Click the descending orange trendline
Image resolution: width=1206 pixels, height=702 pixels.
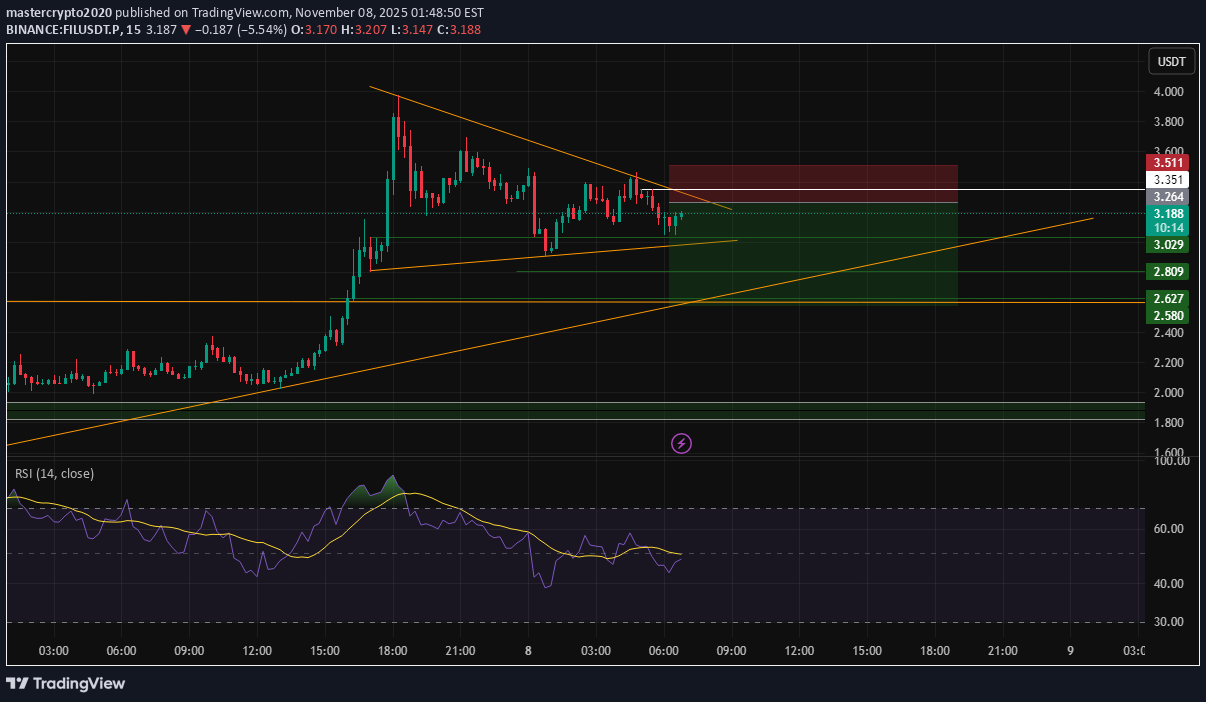pos(550,149)
